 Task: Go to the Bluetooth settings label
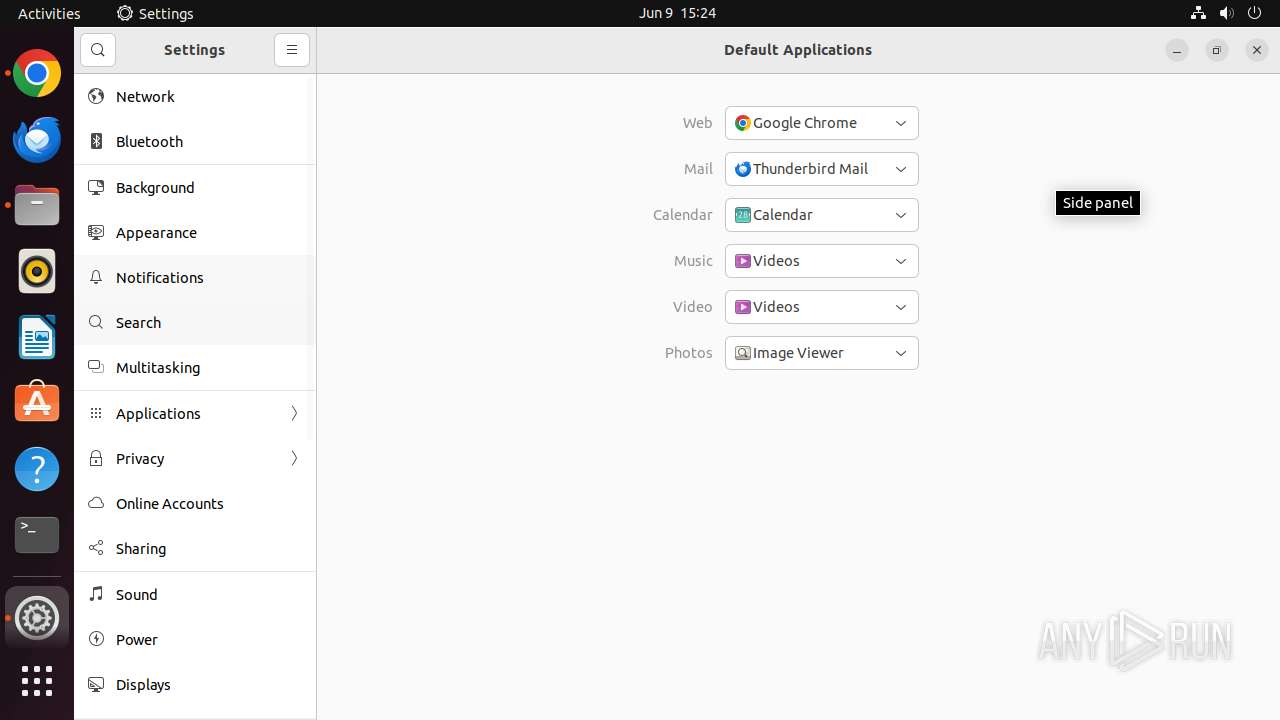[x=149, y=142]
